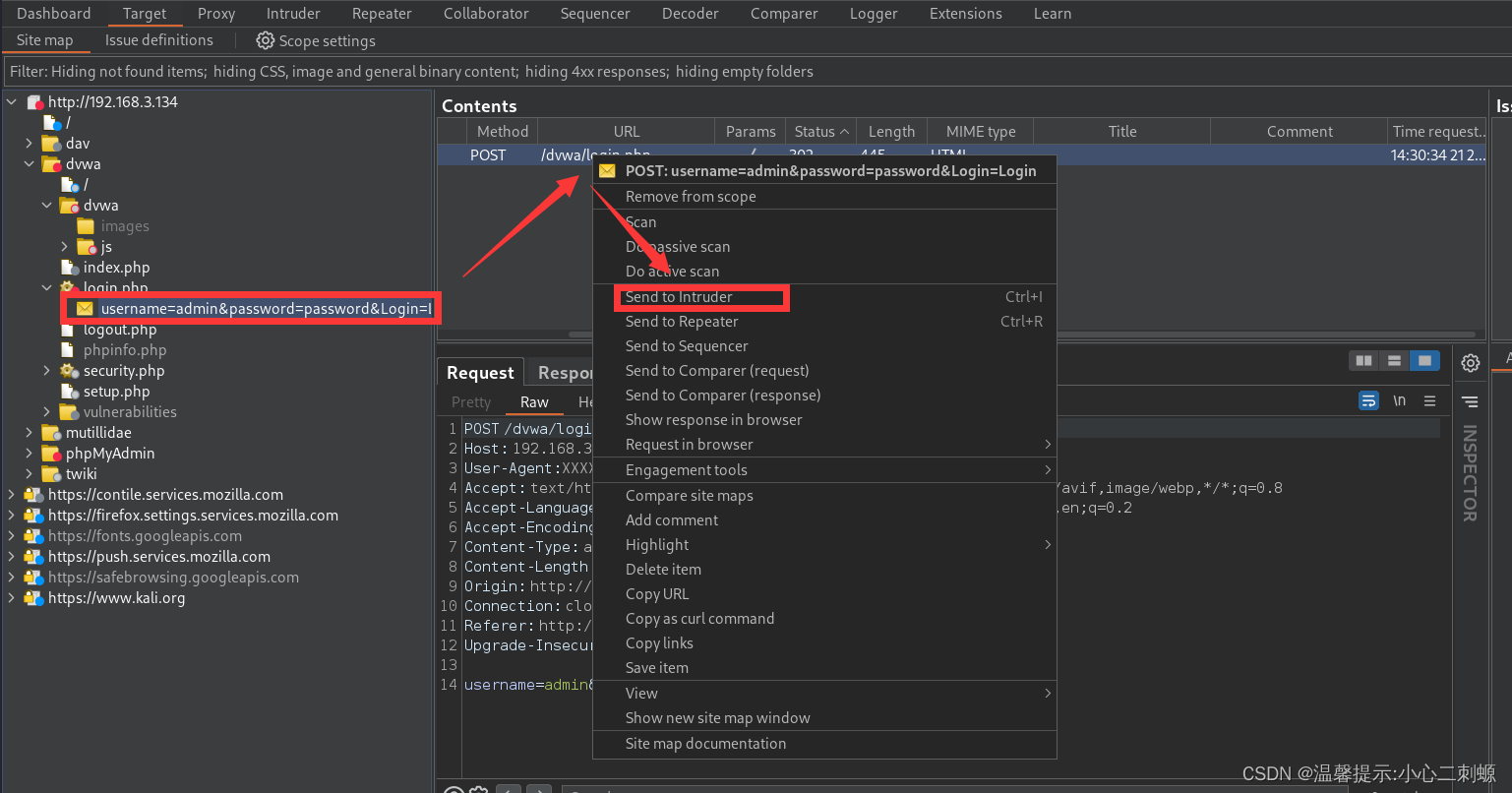The width and height of the screenshot is (1512, 793).
Task: Expand the mutillidae node chevron
Action: pyautogui.click(x=30, y=433)
